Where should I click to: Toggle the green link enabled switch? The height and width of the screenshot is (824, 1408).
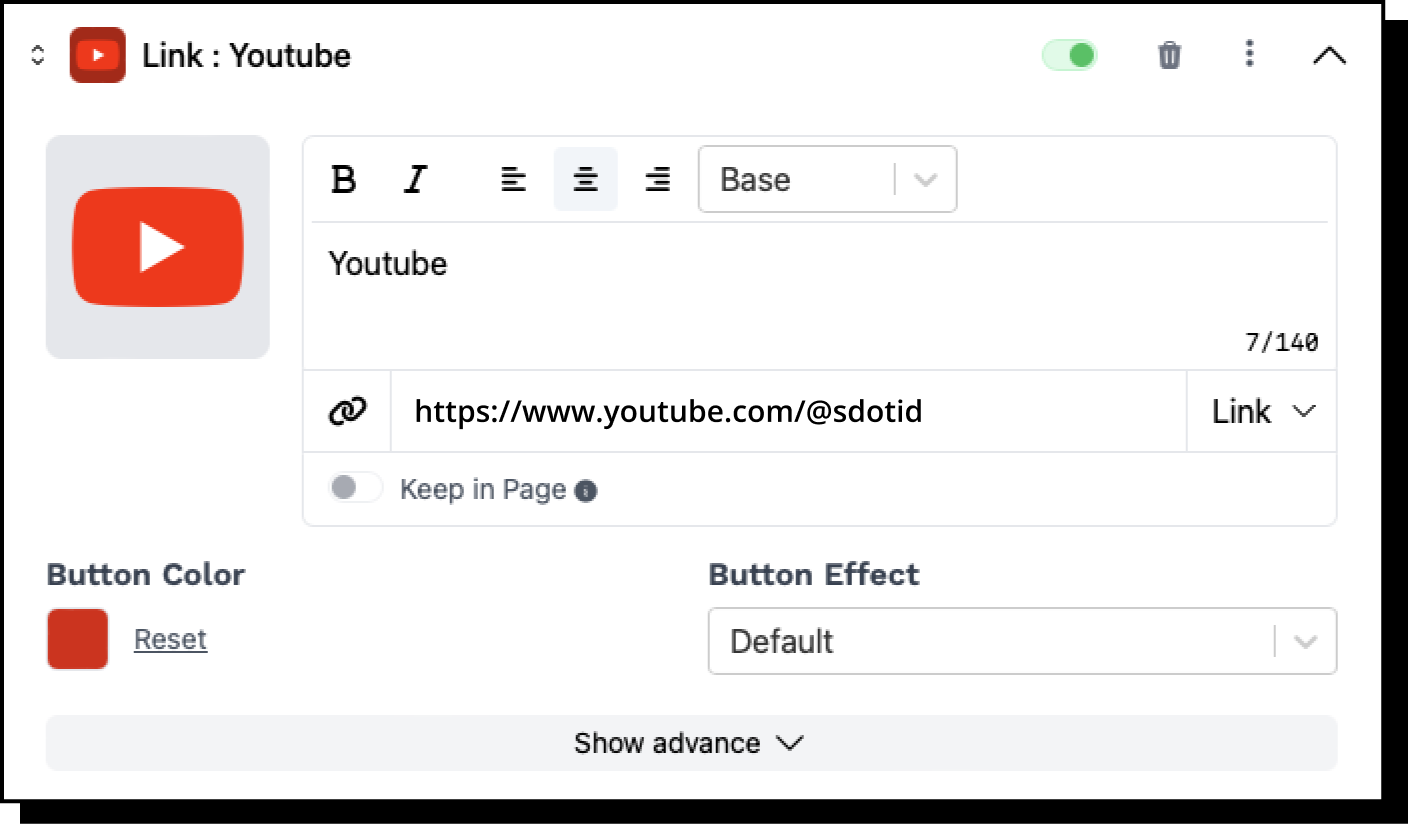coord(1069,55)
